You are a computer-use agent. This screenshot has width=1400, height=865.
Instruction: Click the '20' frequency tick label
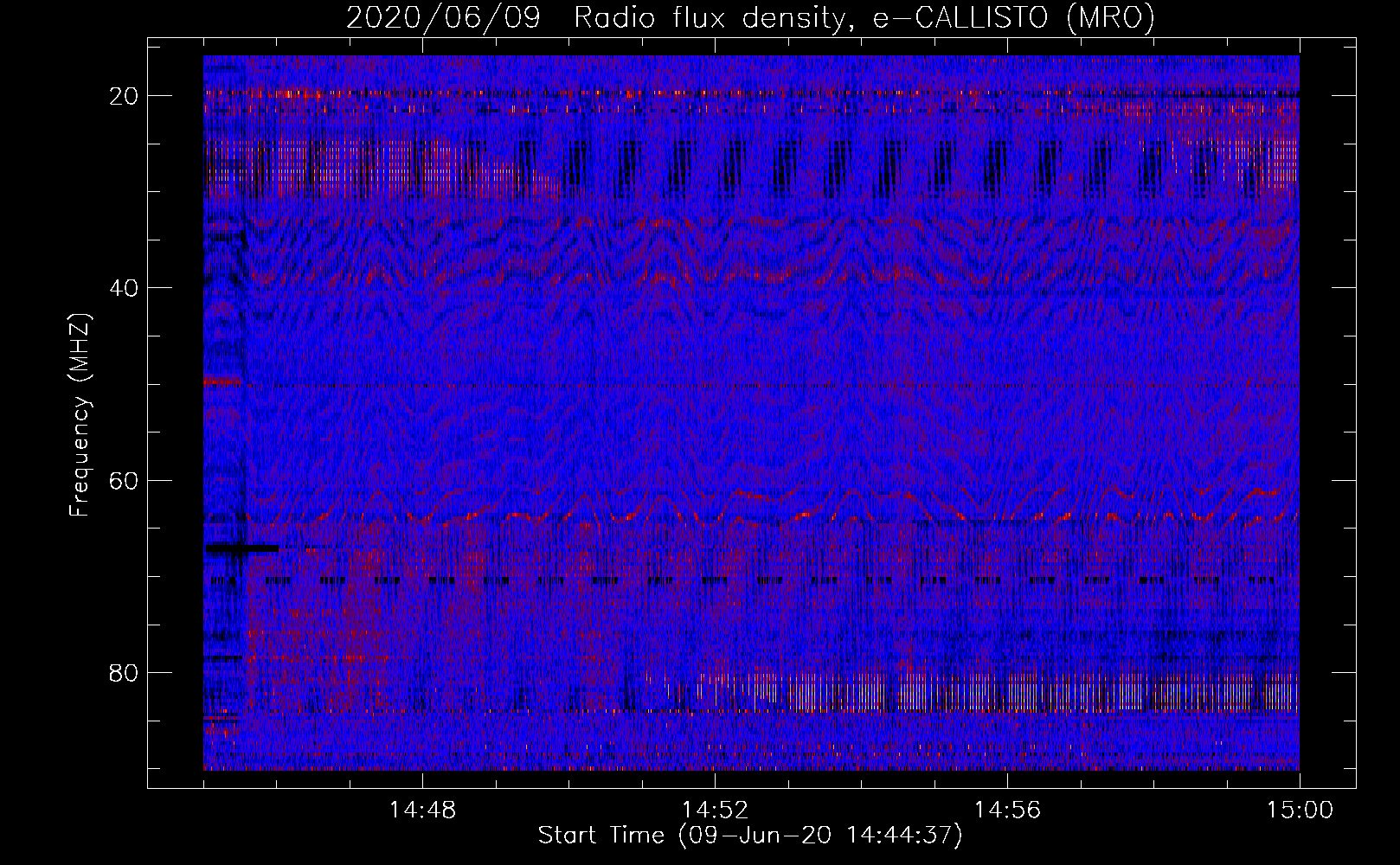pos(125,96)
